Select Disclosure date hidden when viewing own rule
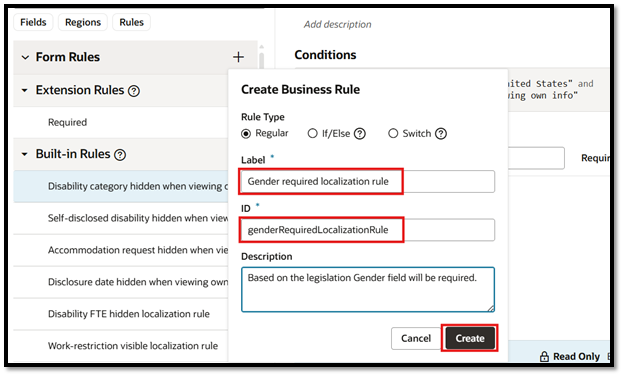This screenshot has height=374, width=622. pos(121,282)
